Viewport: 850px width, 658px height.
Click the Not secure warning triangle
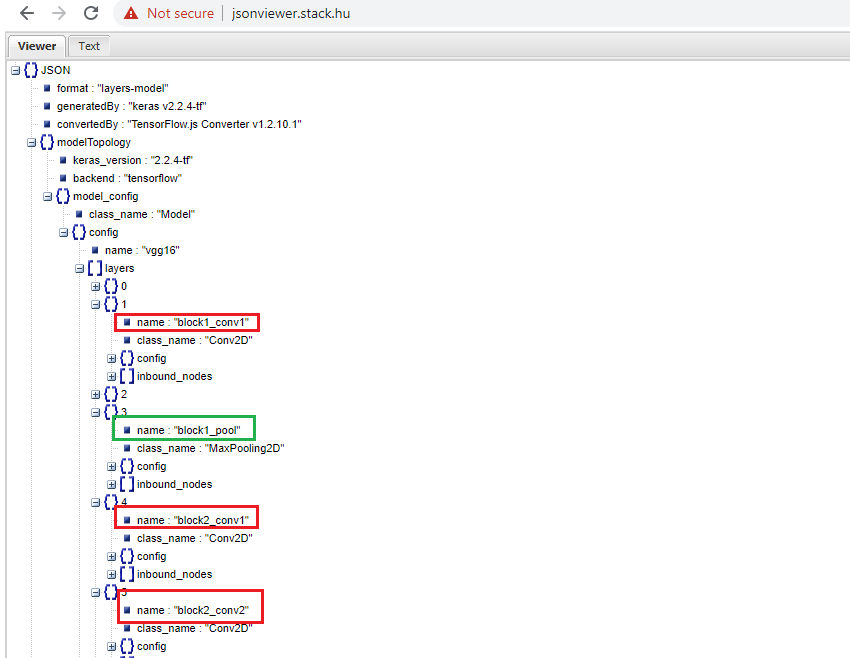coord(131,13)
